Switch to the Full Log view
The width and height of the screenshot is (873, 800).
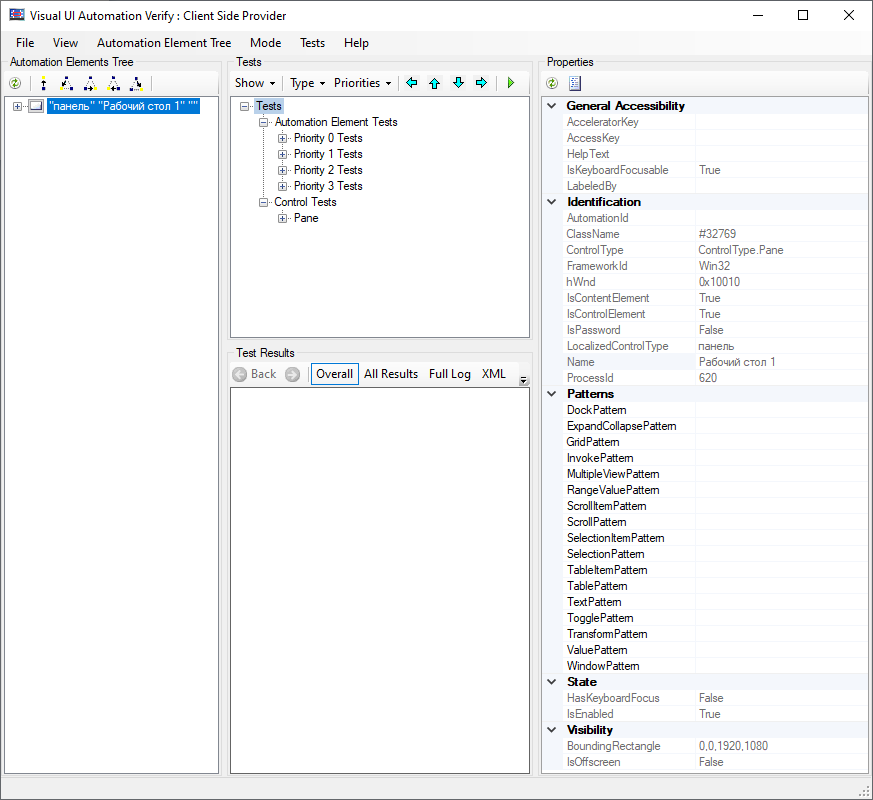[x=449, y=374]
